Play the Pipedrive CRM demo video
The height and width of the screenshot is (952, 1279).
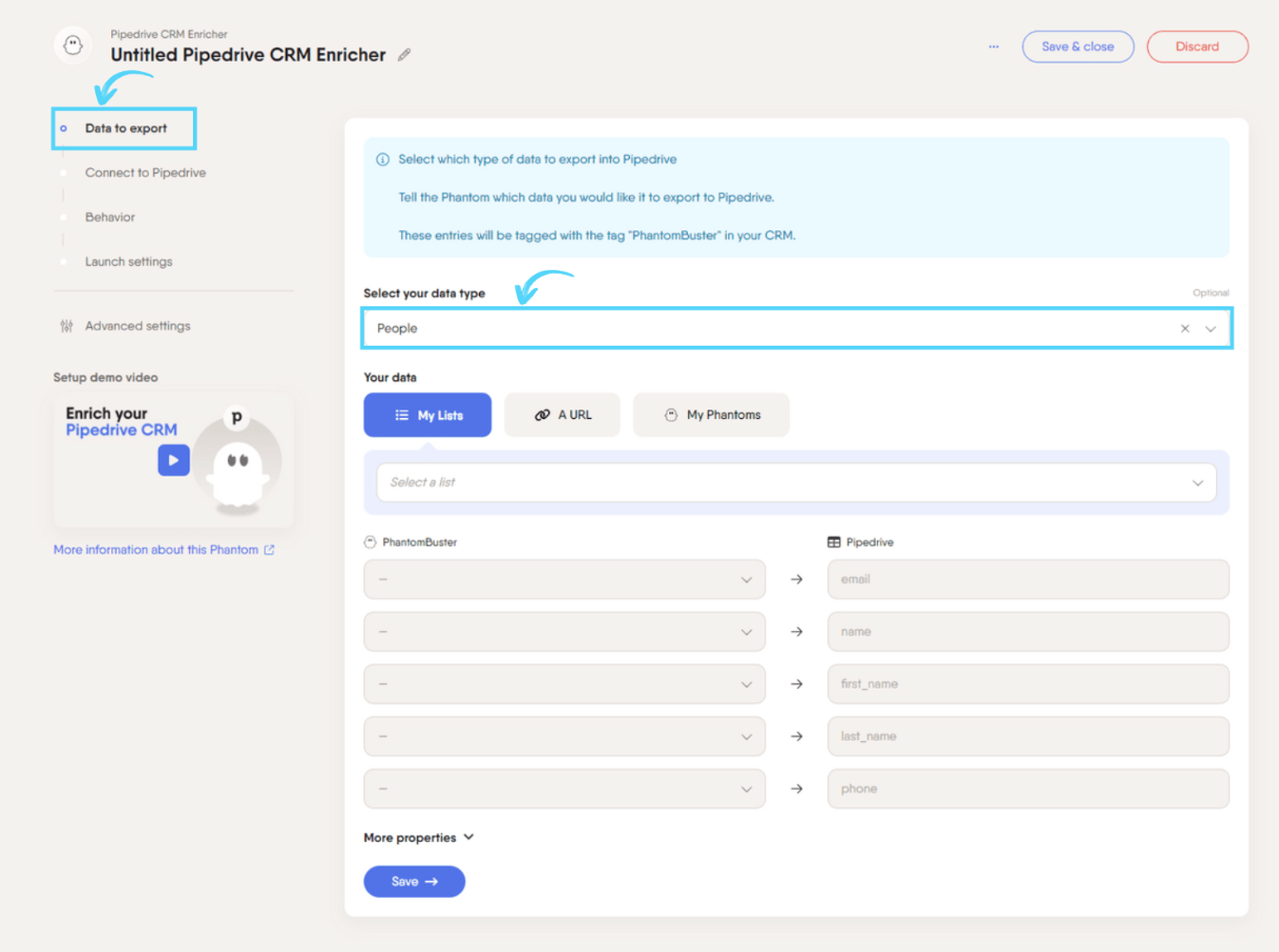tap(174, 460)
